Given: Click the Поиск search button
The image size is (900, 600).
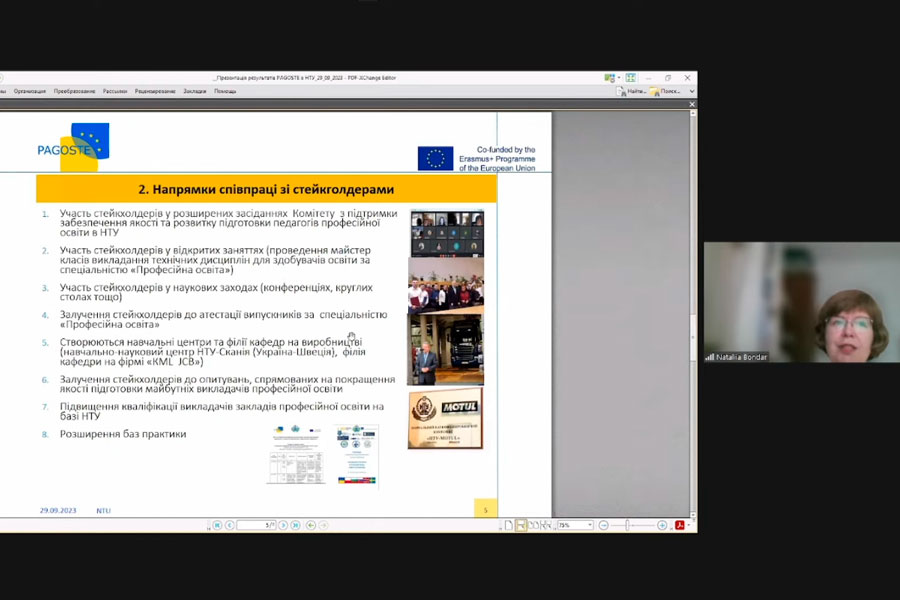Looking at the screenshot, I should coord(665,91).
